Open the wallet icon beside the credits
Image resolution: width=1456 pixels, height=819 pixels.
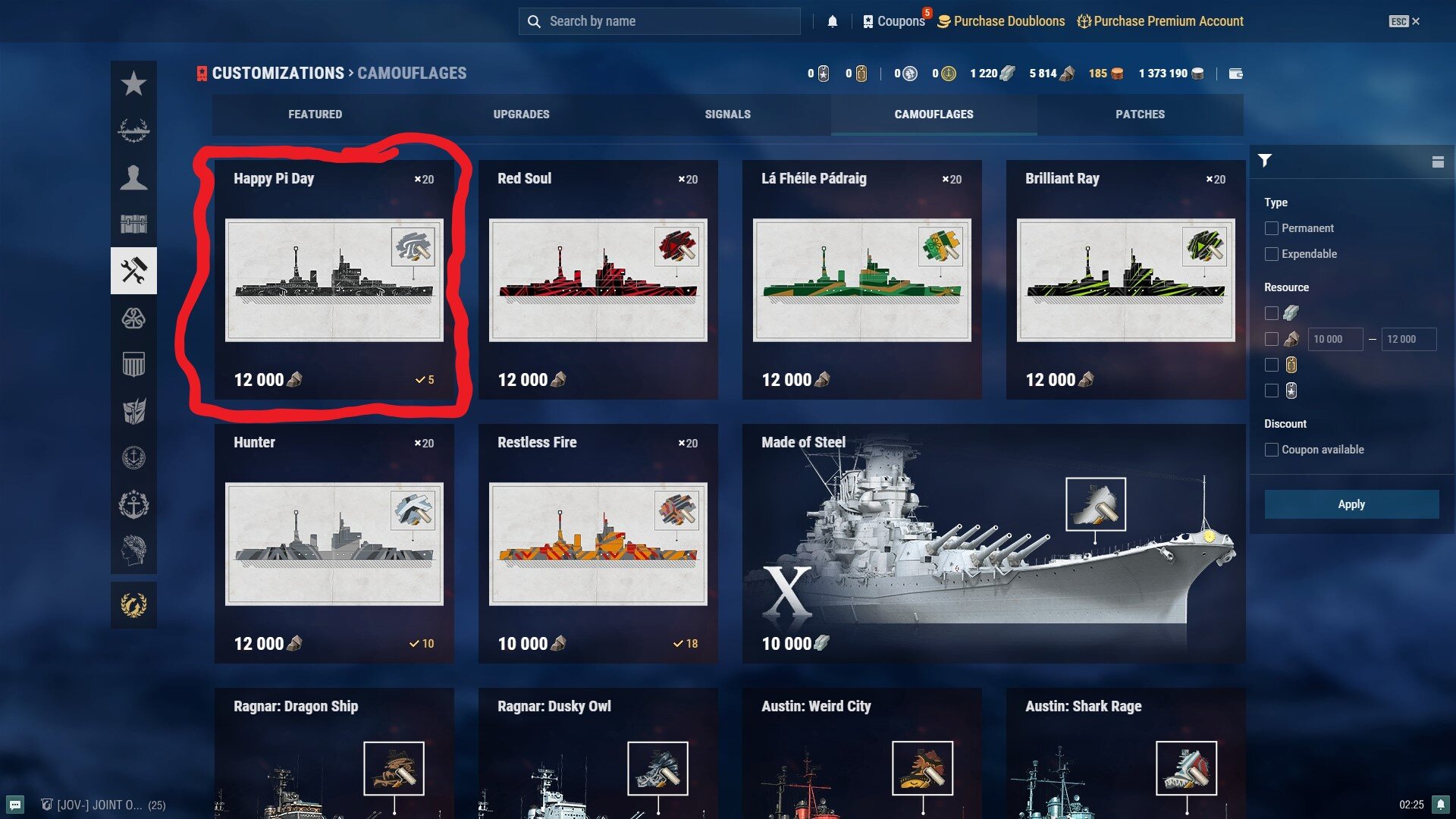pos(1235,74)
